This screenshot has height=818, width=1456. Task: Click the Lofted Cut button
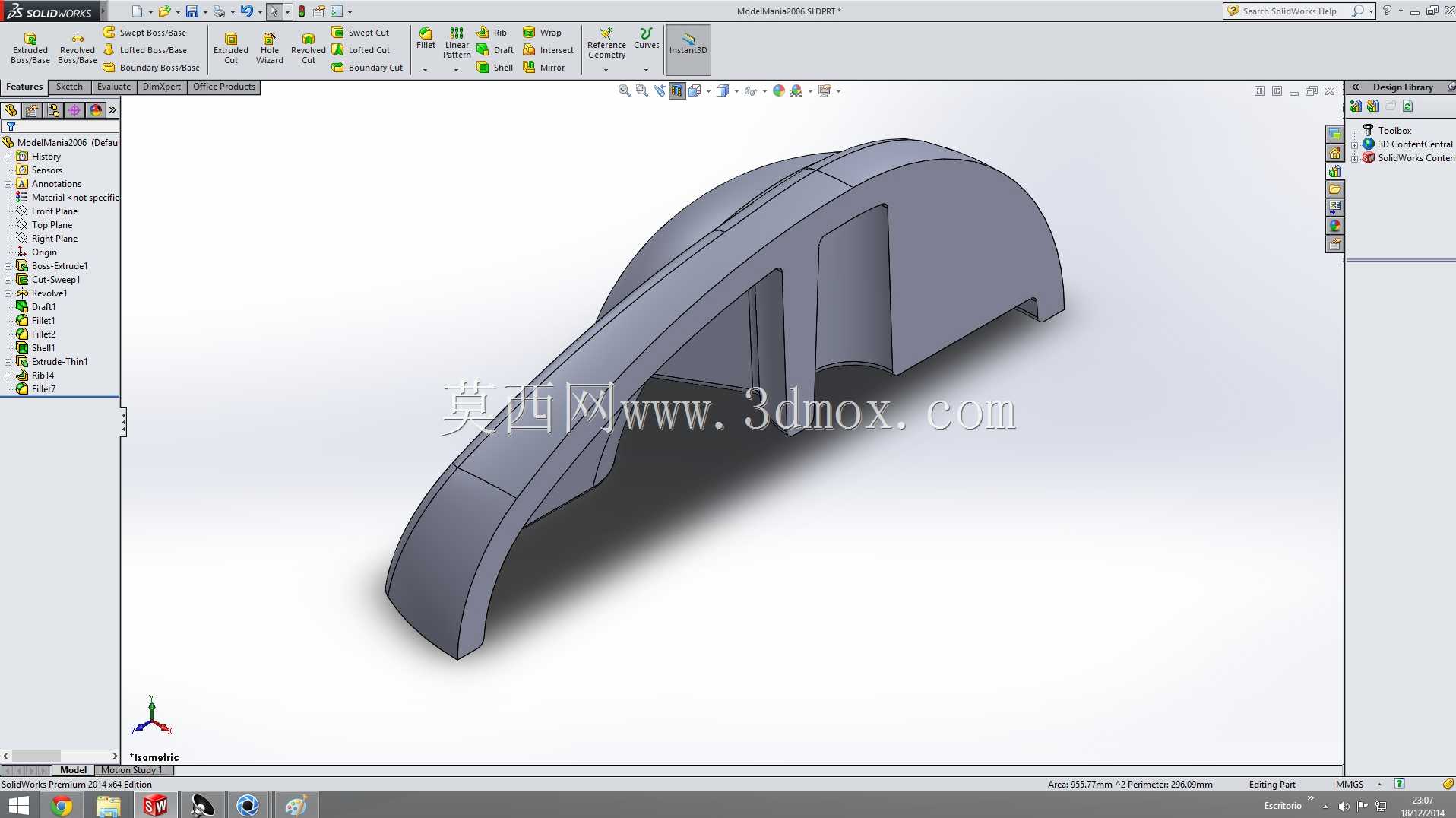click(x=361, y=50)
